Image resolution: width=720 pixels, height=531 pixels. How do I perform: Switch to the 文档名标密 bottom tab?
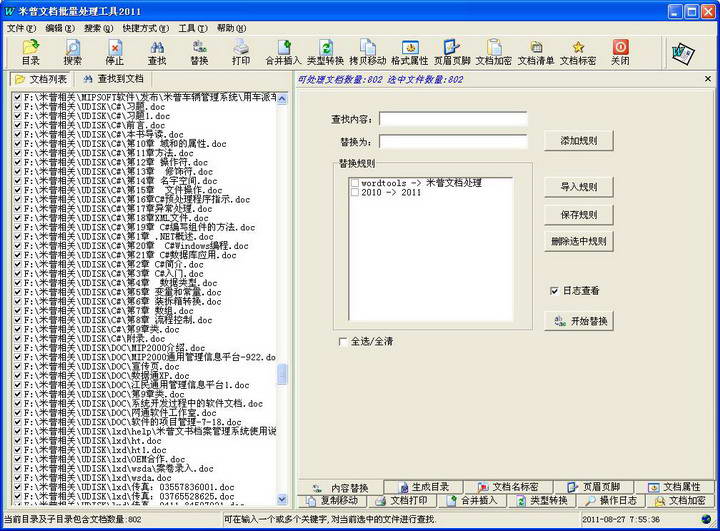click(x=508, y=487)
